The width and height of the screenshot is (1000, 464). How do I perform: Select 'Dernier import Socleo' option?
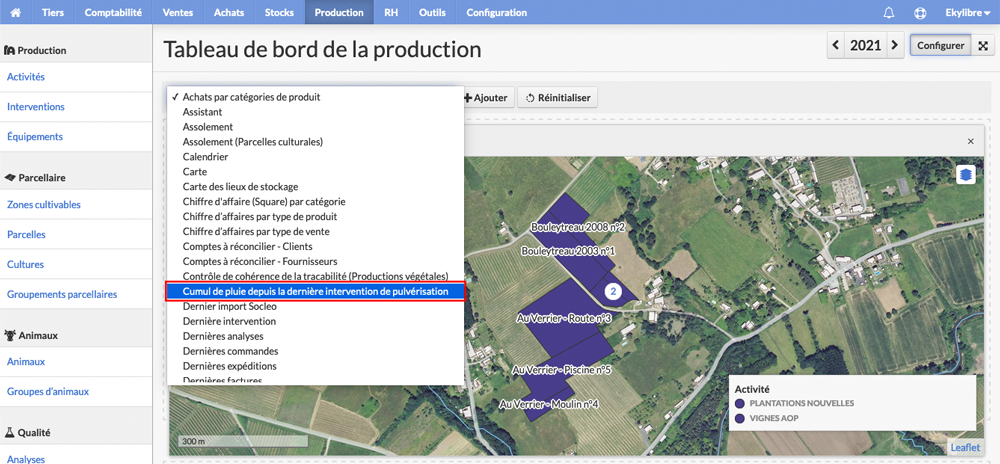click(x=315, y=306)
